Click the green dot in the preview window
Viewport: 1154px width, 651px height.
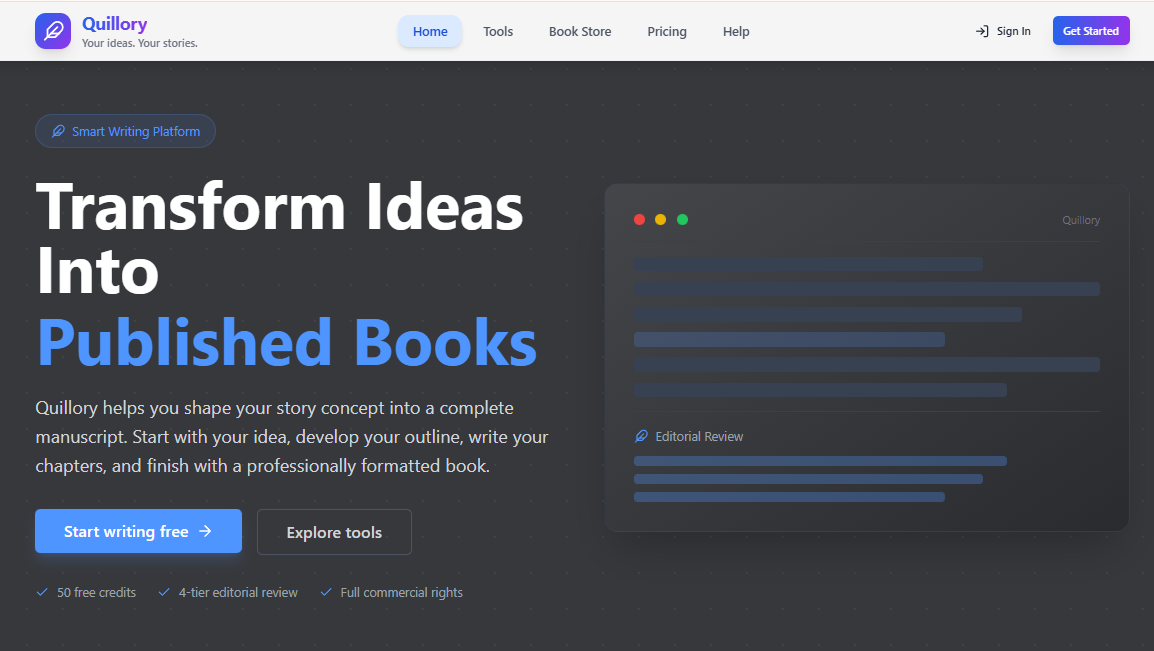click(683, 219)
